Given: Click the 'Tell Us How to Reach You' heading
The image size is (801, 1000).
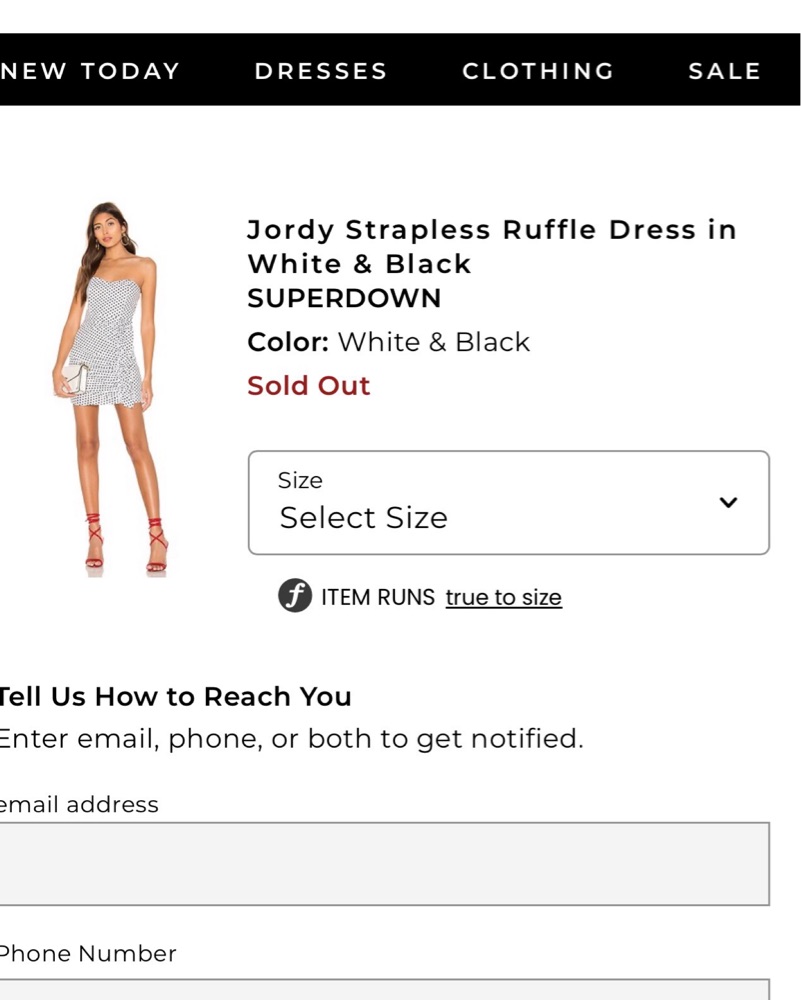Looking at the screenshot, I should (x=175, y=696).
